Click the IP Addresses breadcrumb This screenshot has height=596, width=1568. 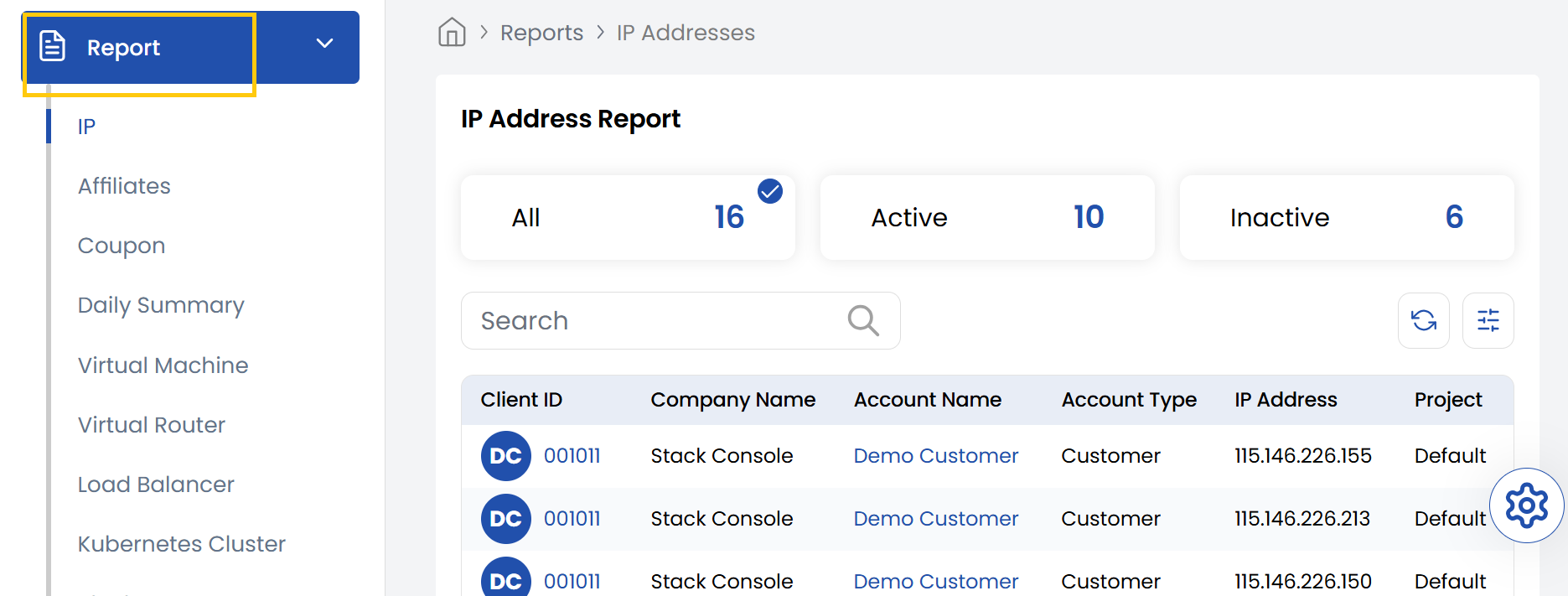point(686,33)
